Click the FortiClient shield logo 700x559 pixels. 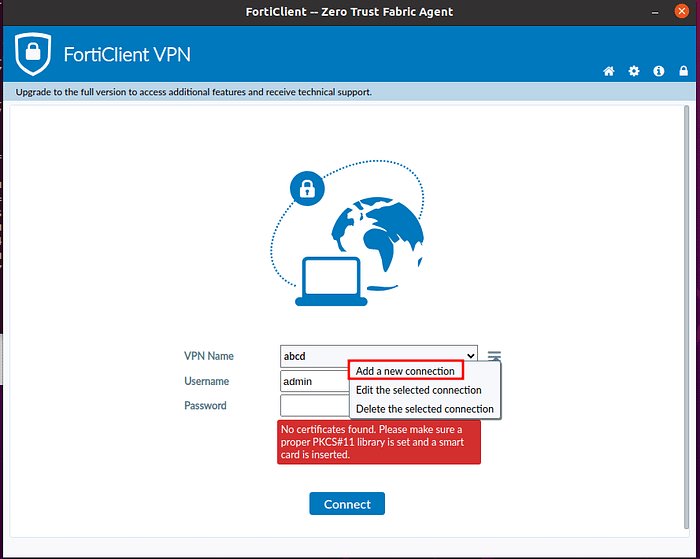[x=33, y=54]
